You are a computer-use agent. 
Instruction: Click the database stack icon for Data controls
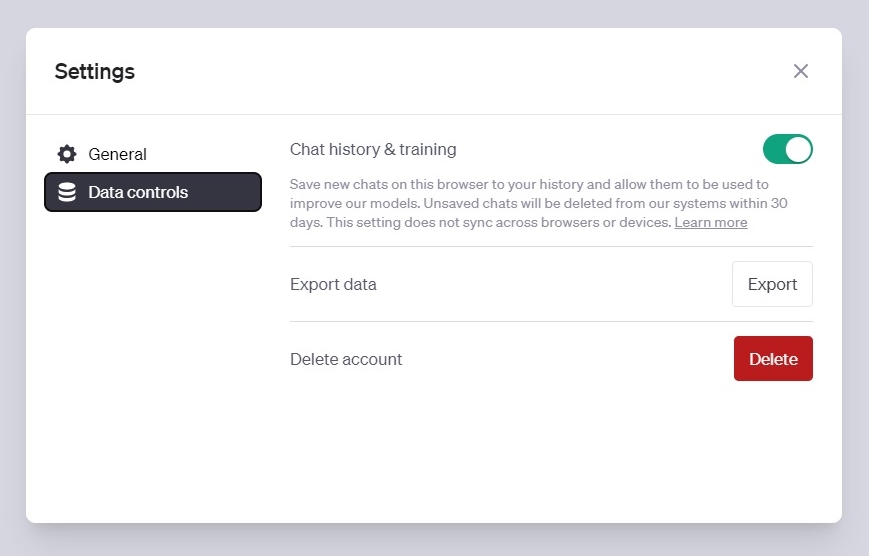tap(67, 192)
